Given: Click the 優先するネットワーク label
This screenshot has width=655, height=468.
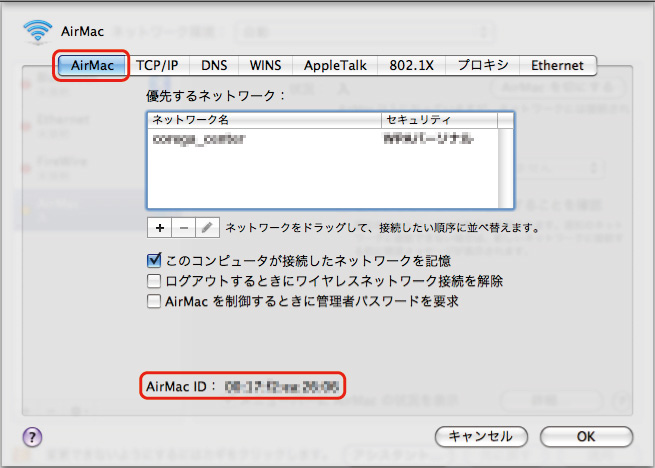Looking at the screenshot, I should click(x=216, y=96).
